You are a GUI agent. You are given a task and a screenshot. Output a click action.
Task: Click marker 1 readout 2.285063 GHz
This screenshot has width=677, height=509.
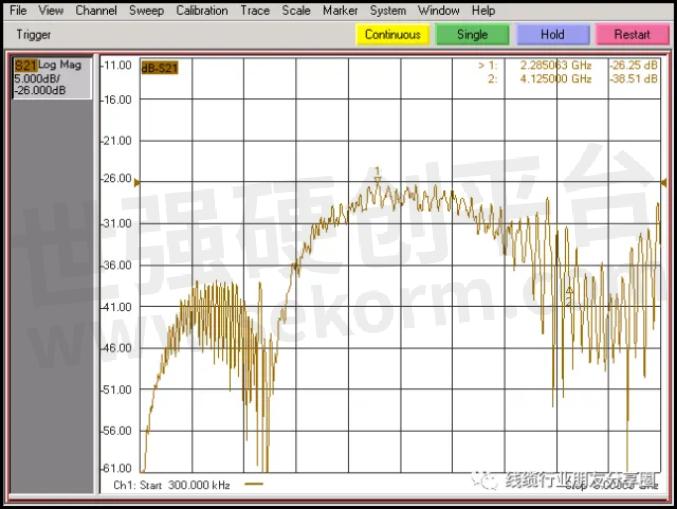pos(555,66)
